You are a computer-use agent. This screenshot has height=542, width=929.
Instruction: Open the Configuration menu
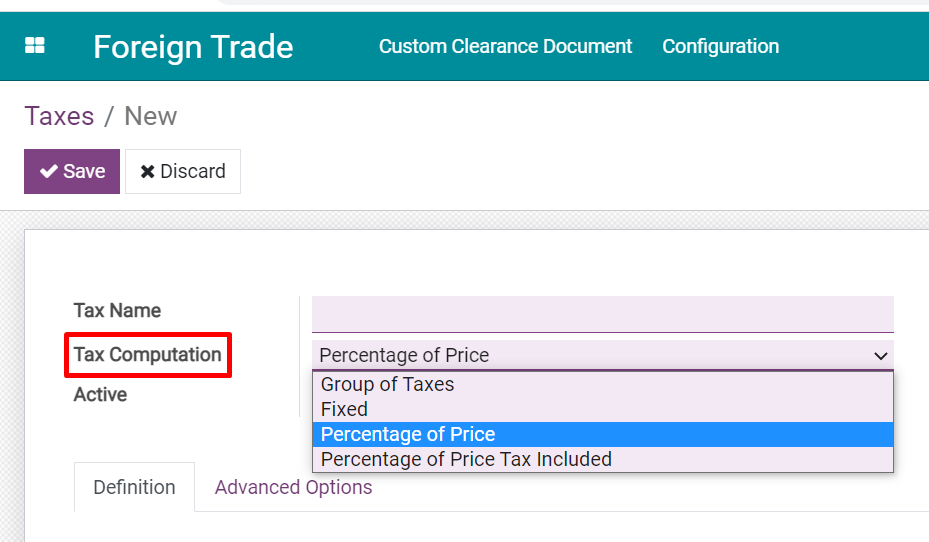[720, 46]
